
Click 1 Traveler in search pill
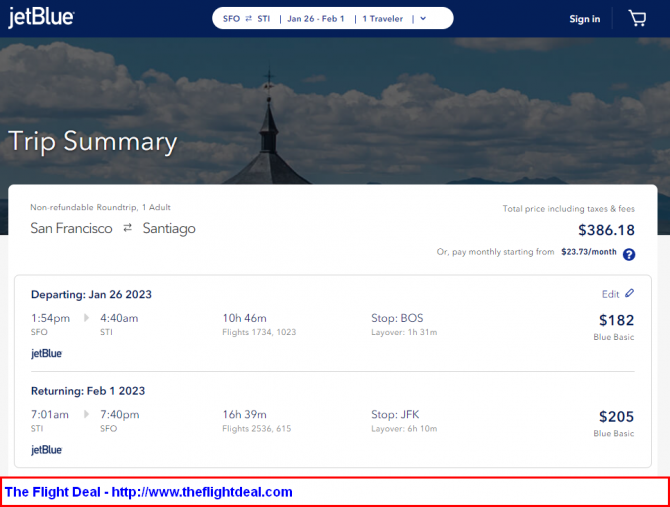(383, 19)
